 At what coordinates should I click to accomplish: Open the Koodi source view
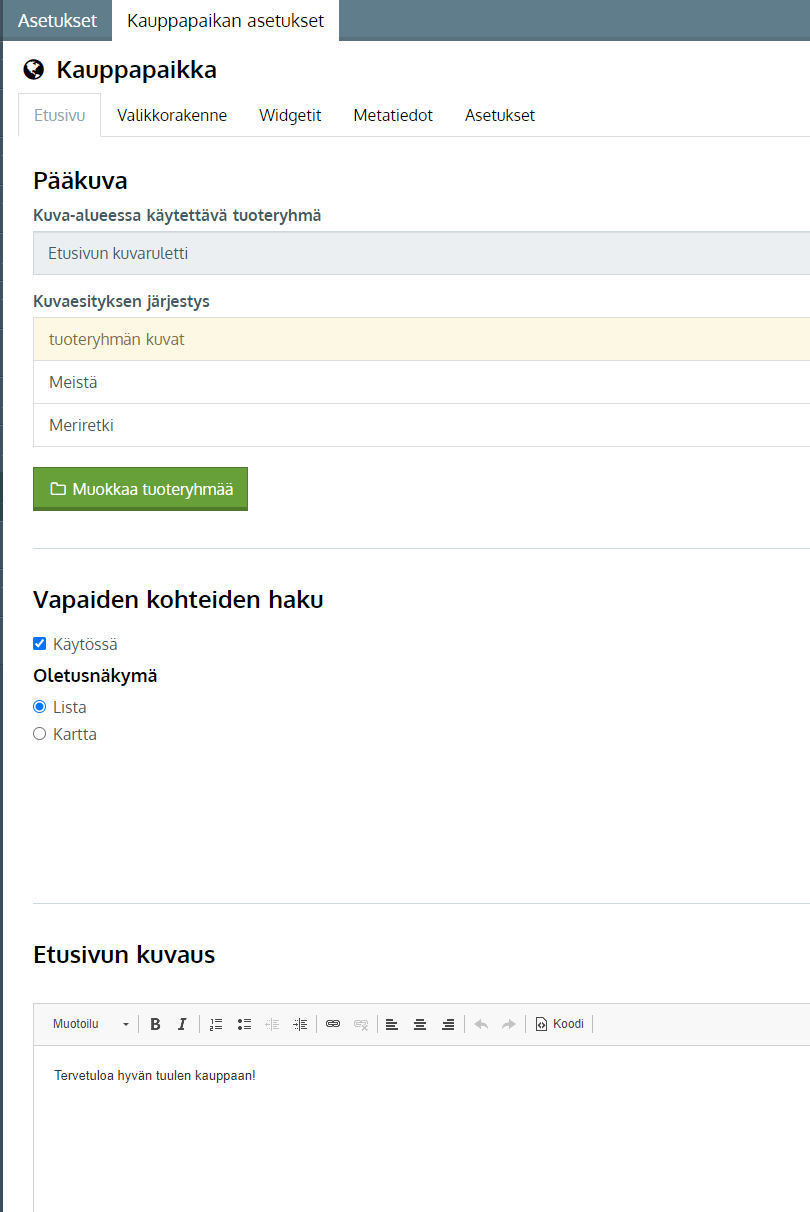click(x=560, y=1024)
